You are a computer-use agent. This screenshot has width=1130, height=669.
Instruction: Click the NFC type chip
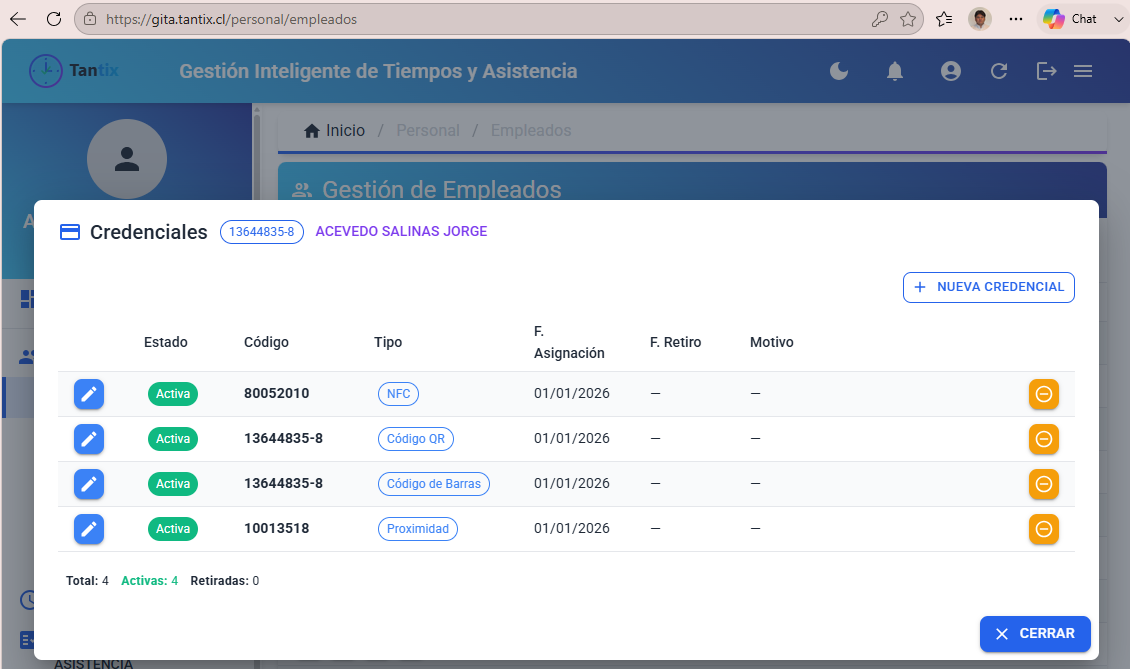399,394
